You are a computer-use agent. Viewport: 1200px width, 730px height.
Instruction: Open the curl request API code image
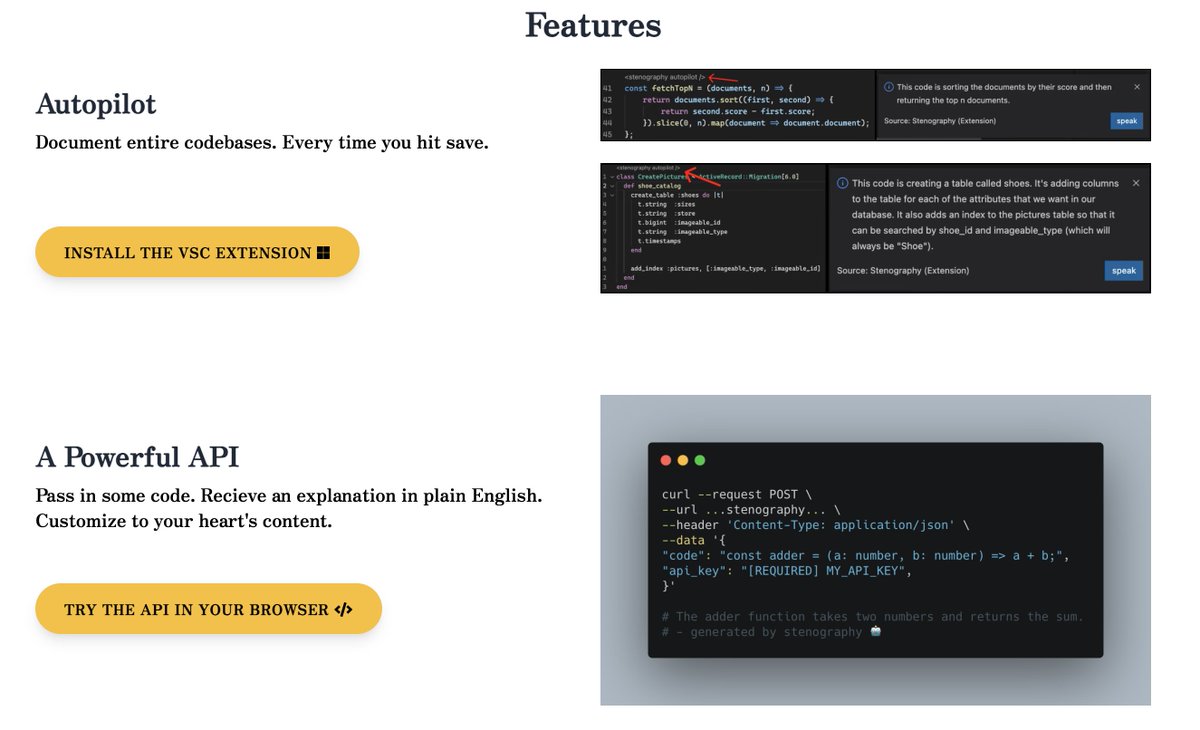coord(875,550)
